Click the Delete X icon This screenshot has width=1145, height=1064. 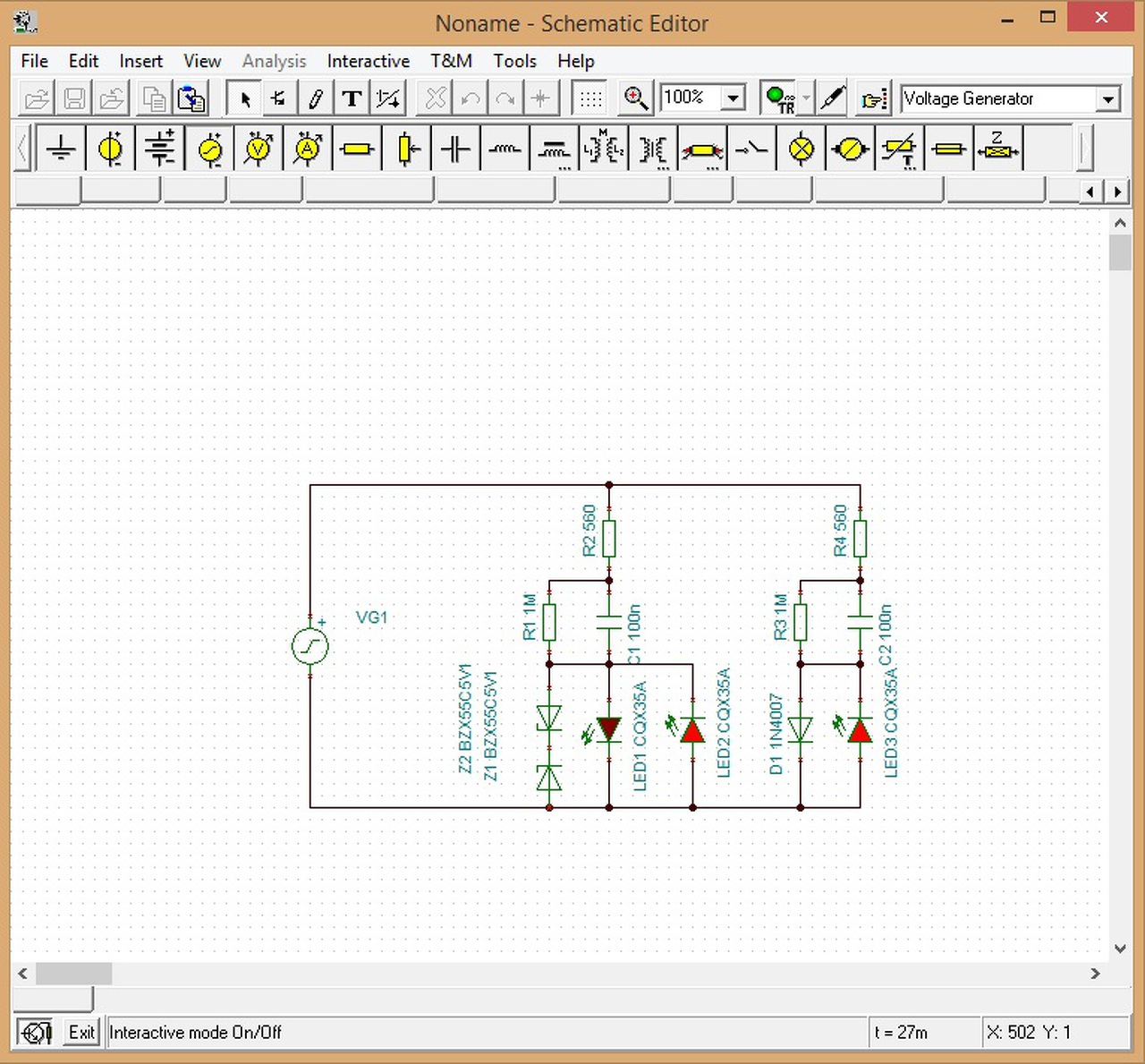(x=436, y=98)
